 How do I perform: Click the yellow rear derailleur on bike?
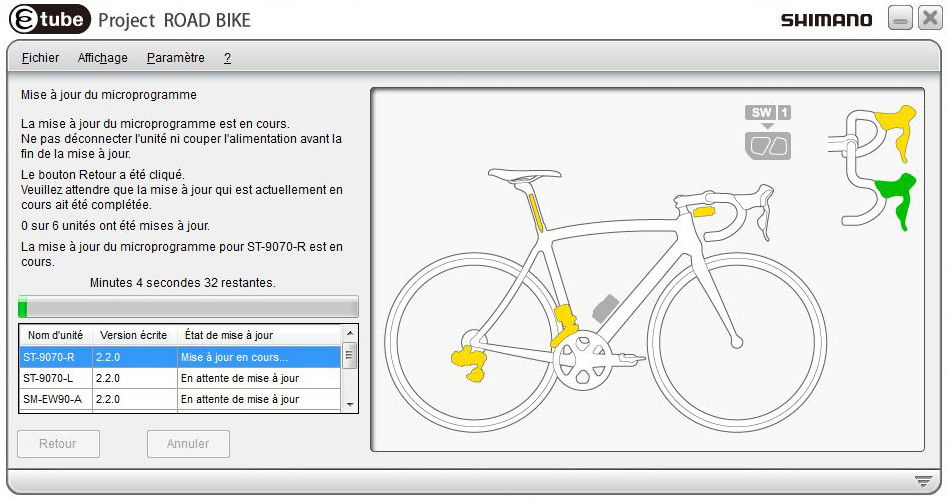(x=469, y=362)
